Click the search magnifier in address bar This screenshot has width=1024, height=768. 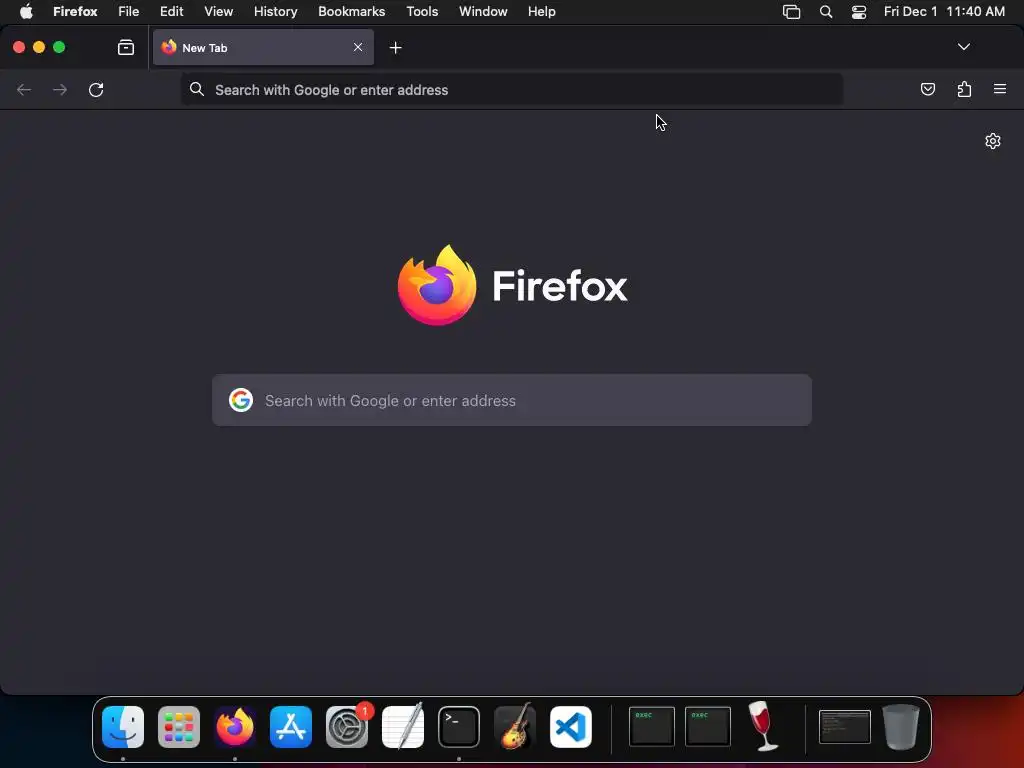[197, 89]
